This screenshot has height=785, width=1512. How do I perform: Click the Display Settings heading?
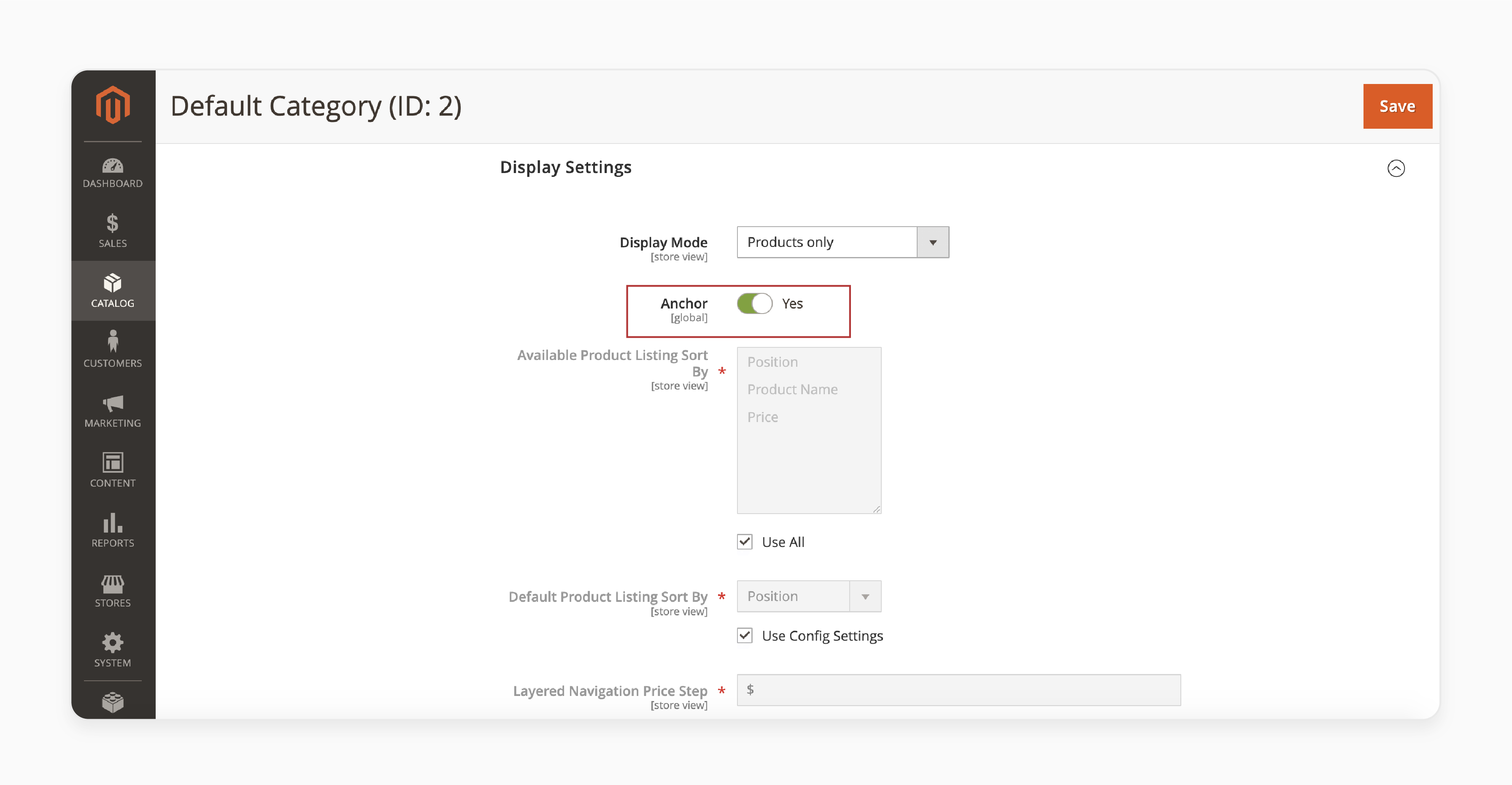click(x=565, y=167)
